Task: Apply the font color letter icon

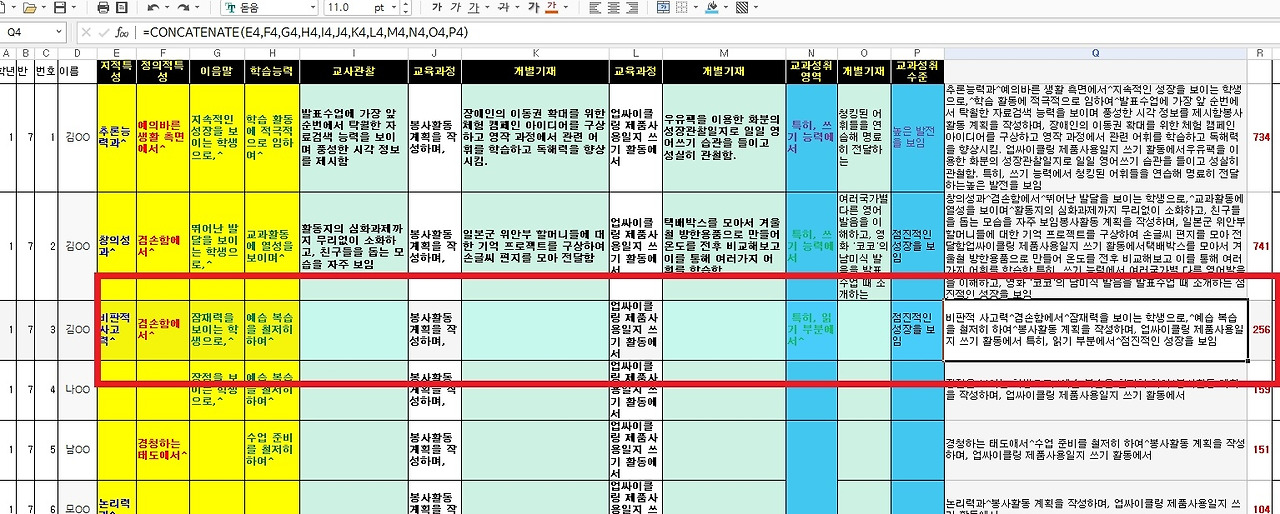Action: [551, 8]
